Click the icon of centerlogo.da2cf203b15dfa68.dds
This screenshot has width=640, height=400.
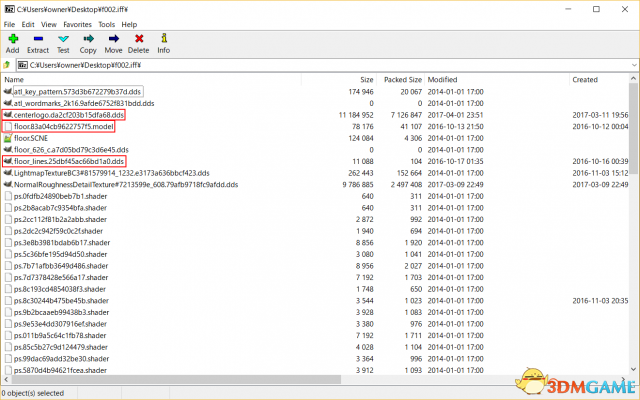click(x=8, y=115)
